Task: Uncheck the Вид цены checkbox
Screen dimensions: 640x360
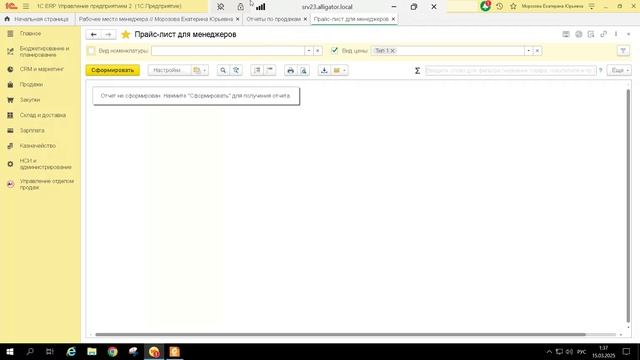Action: (335, 51)
